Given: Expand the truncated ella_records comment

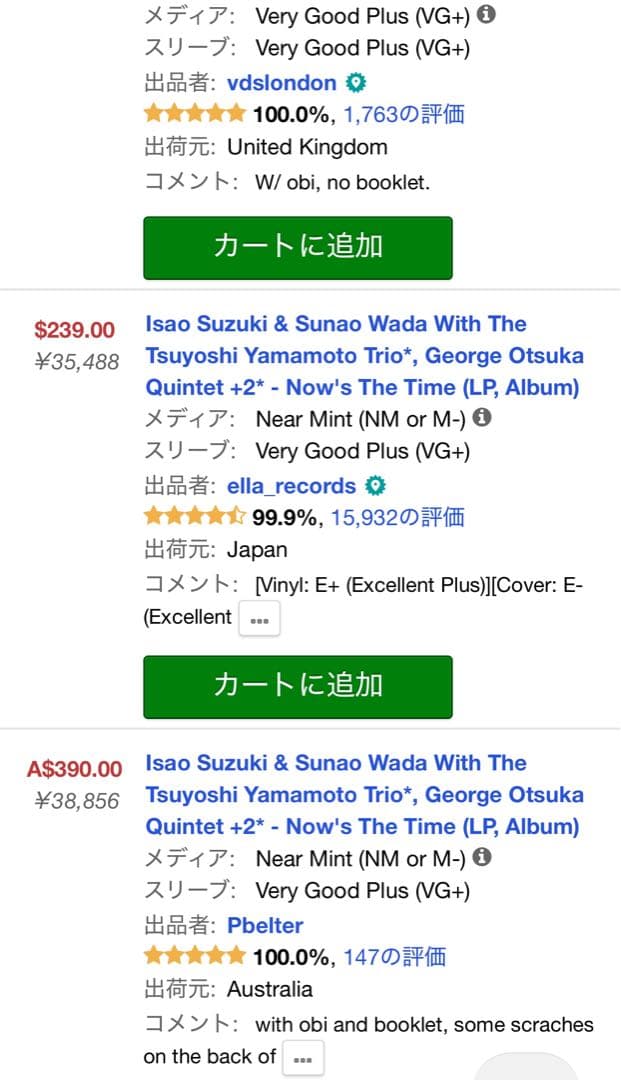Looking at the screenshot, I should (259, 619).
